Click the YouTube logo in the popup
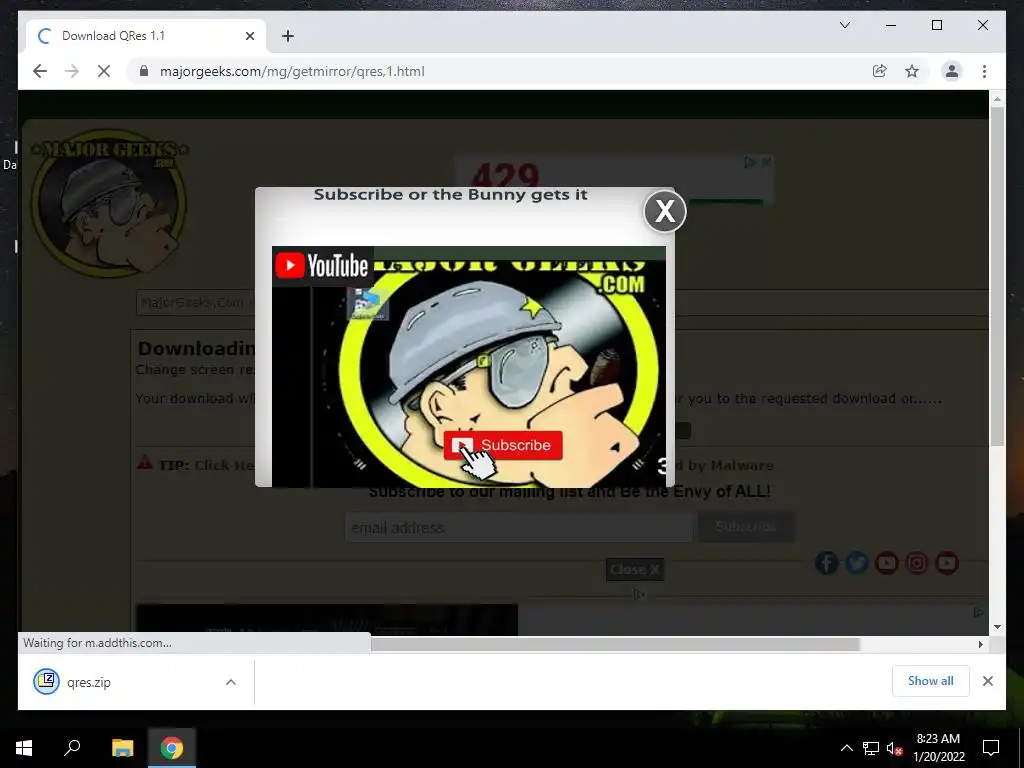Screen dimensions: 1024x768 pos(322,266)
